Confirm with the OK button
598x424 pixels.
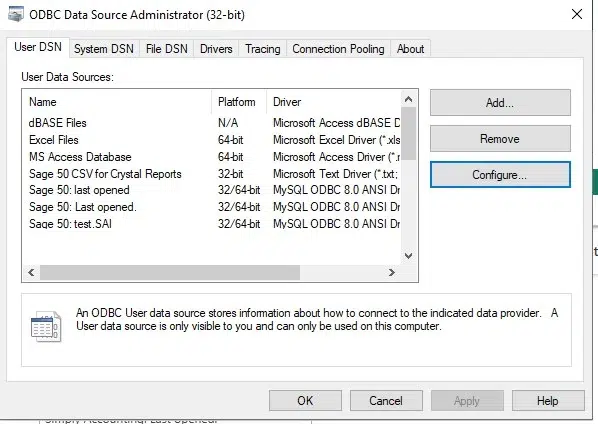click(305, 401)
